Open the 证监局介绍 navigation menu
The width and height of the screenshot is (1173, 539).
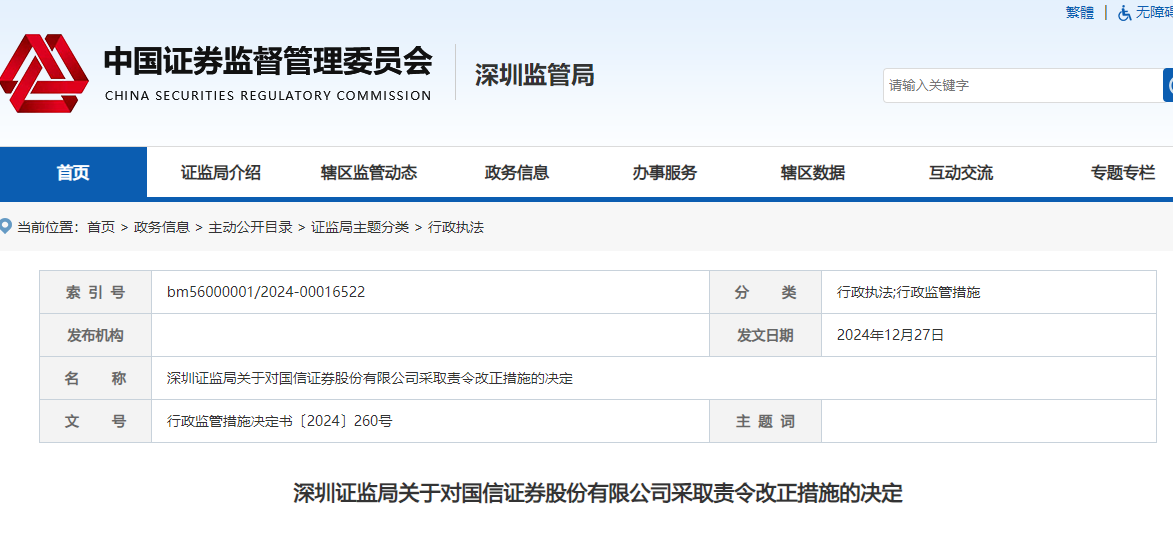[221, 172]
